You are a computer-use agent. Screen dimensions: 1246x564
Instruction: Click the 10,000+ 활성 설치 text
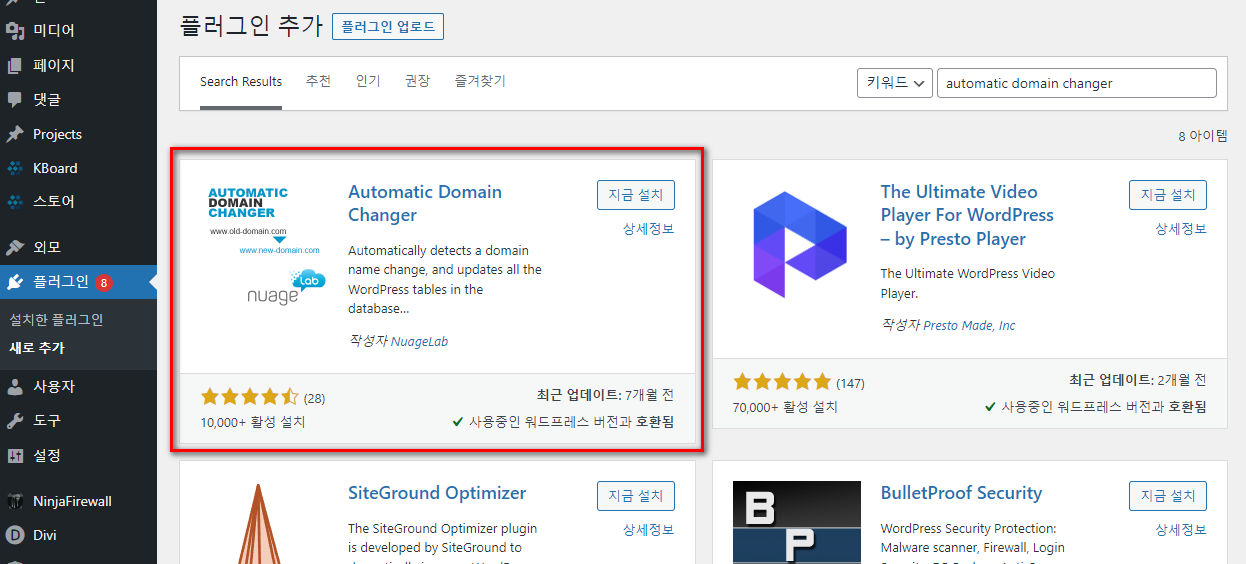(x=253, y=422)
